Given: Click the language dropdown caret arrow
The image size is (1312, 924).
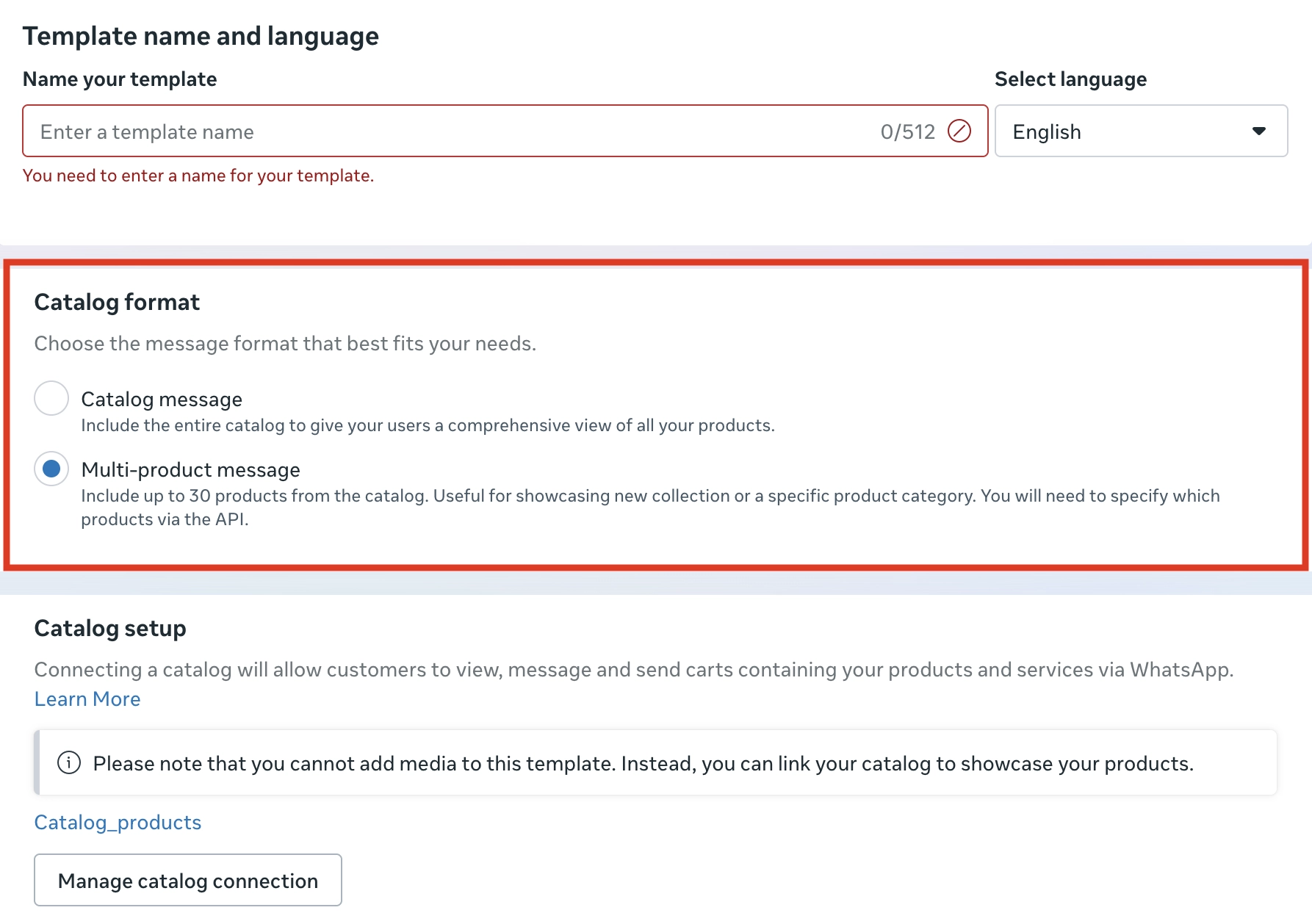Looking at the screenshot, I should coord(1258,131).
